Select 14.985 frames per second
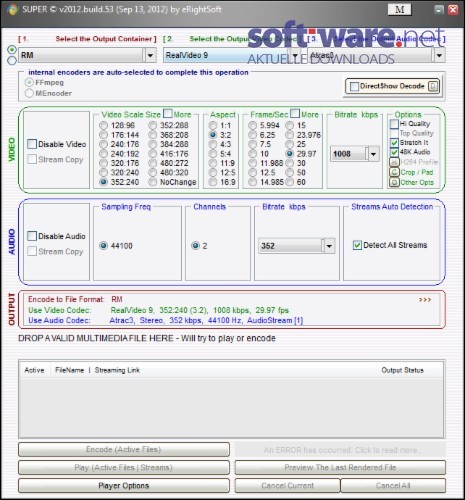 point(253,182)
